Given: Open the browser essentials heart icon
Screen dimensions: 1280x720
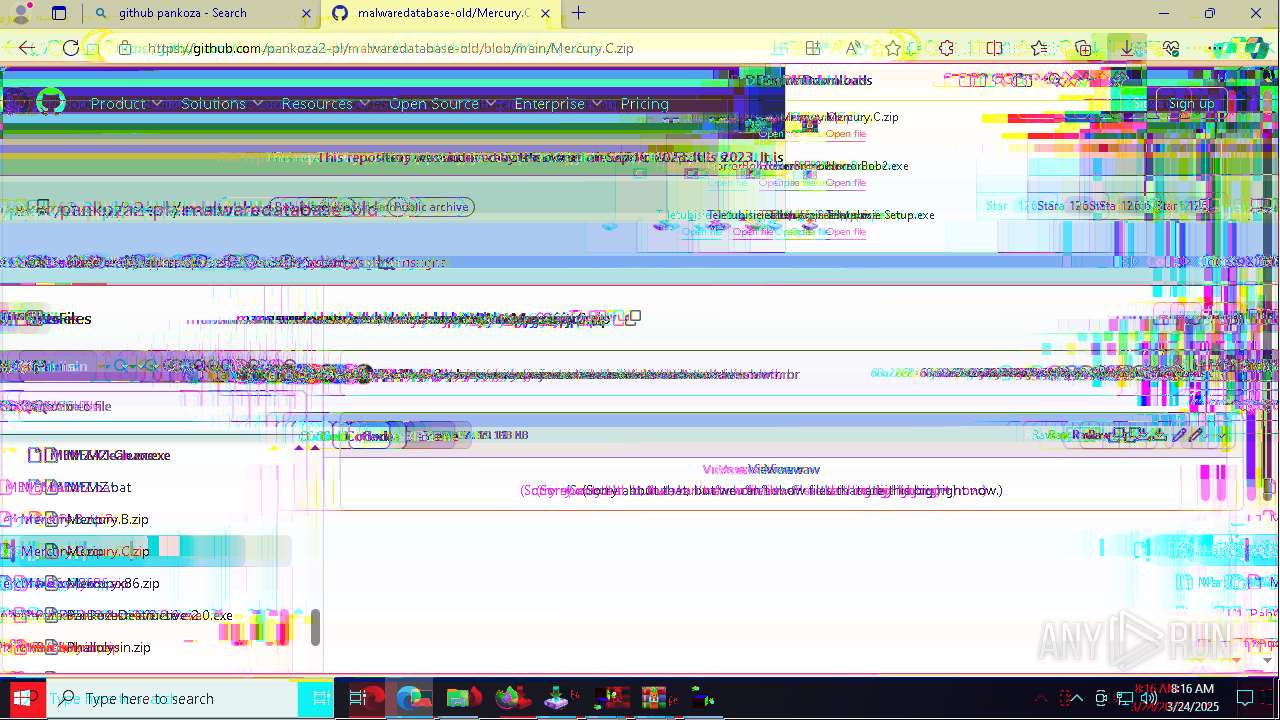Looking at the screenshot, I should click(x=1171, y=48).
